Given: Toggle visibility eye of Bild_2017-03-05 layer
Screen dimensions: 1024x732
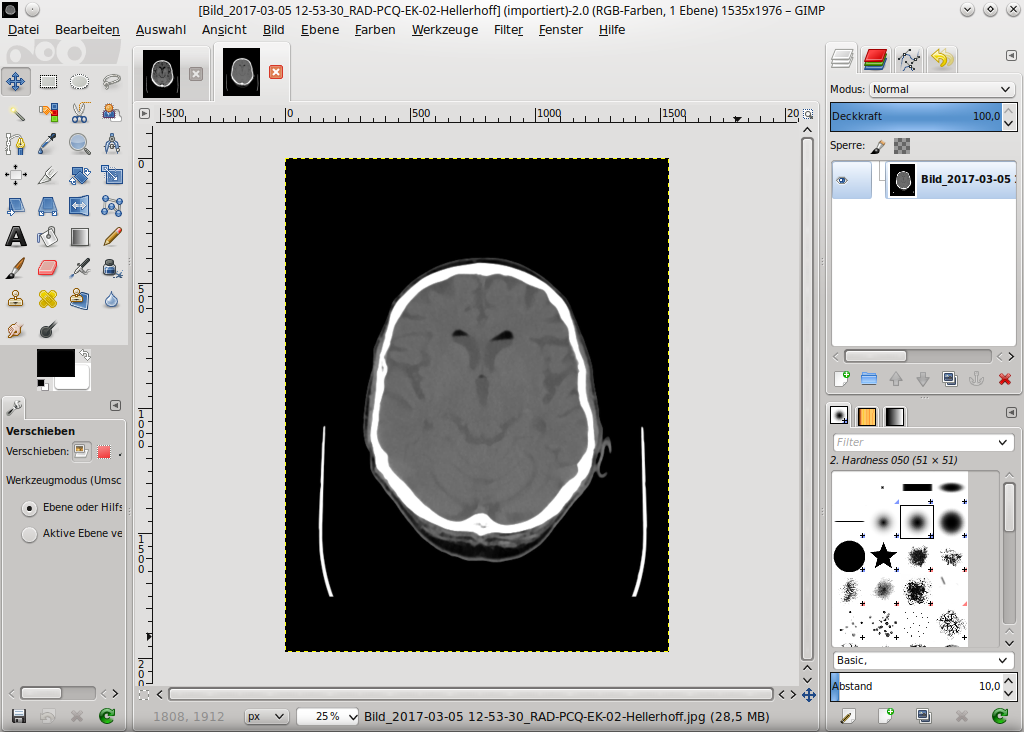Looking at the screenshot, I should pos(842,180).
